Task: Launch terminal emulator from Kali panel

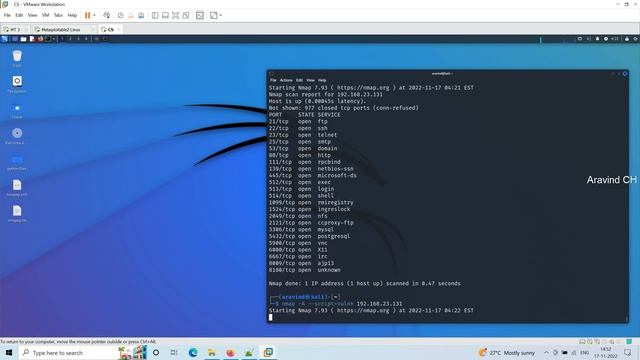Action: click(x=48, y=39)
